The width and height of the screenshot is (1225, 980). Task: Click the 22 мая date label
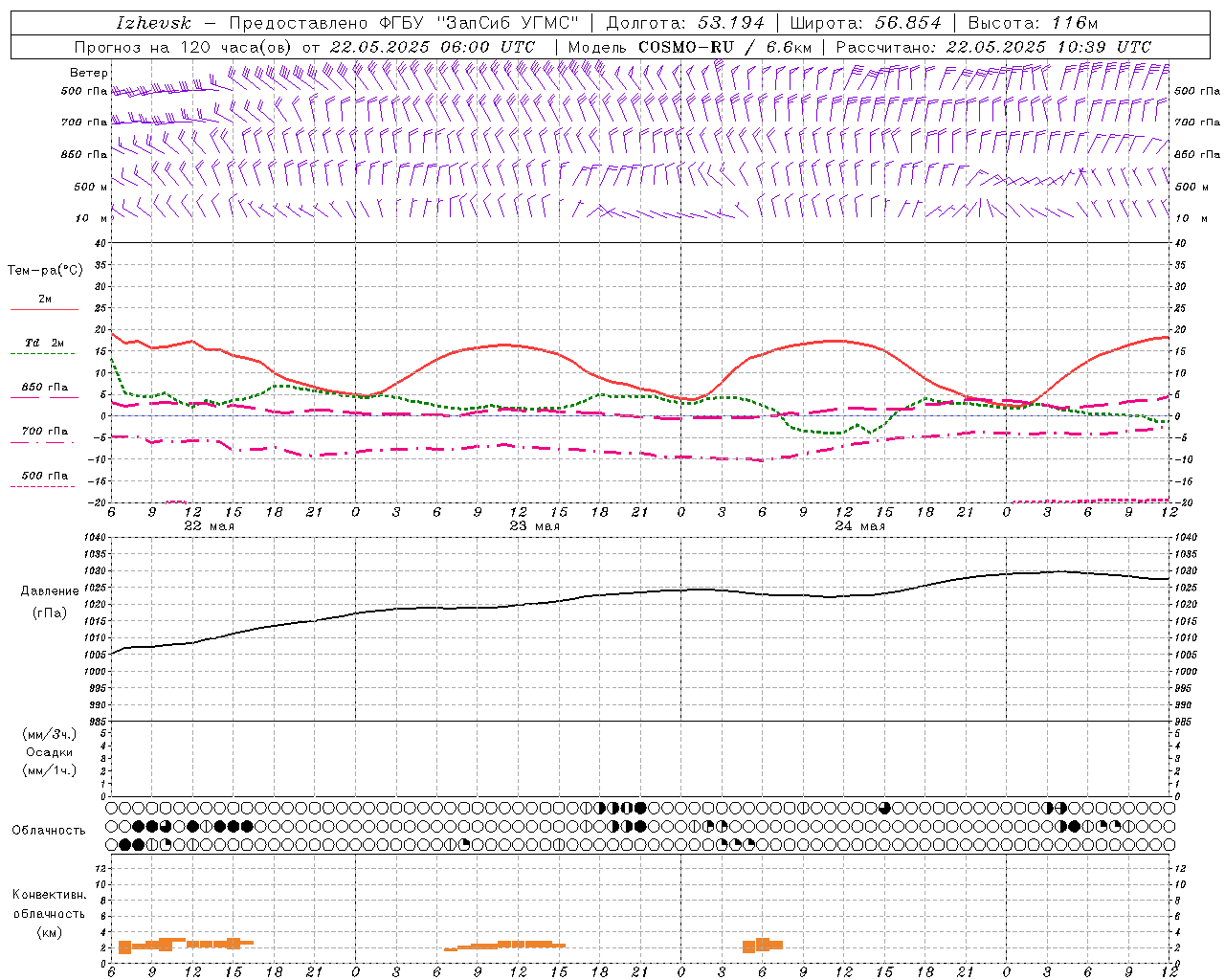tap(209, 526)
